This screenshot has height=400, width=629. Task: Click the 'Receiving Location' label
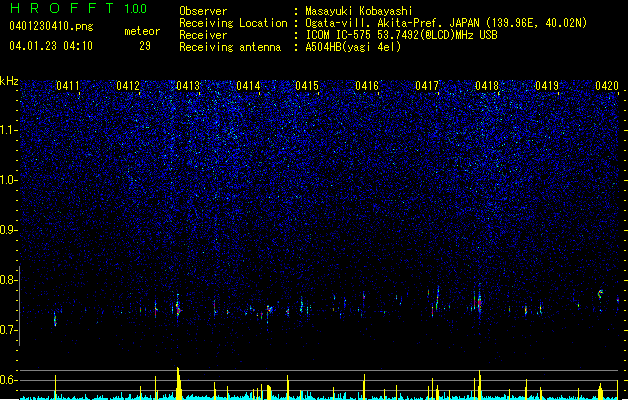click(233, 23)
